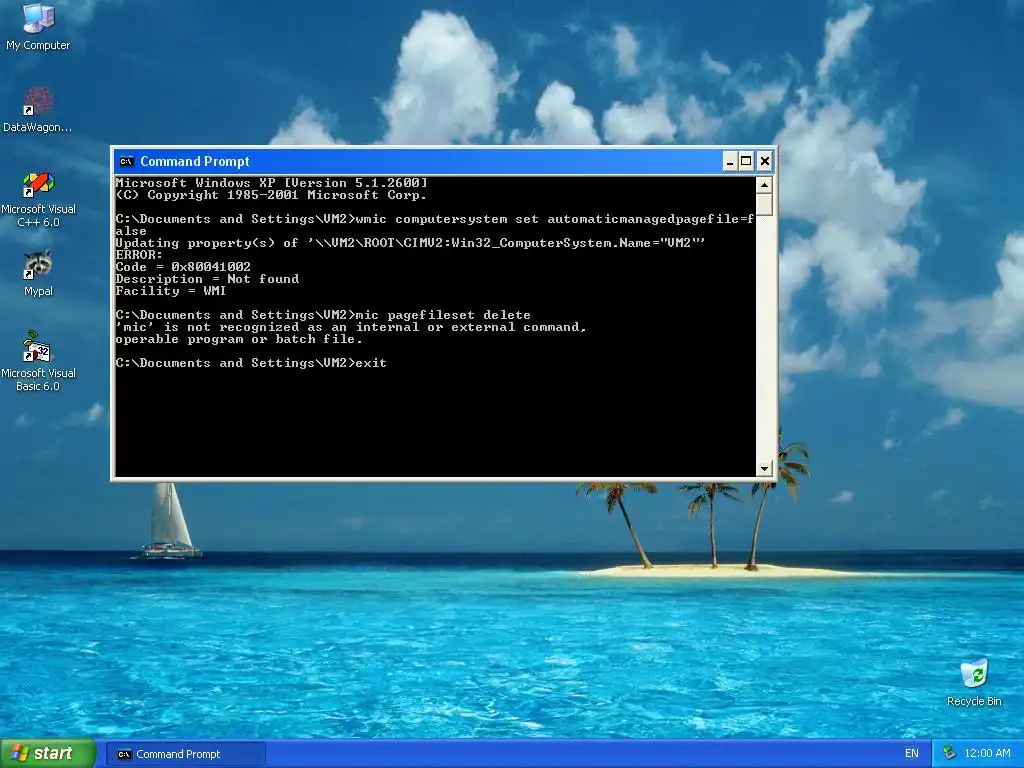Open the My Computer desktop icon
Image resolution: width=1024 pixels, height=768 pixels.
pos(38,27)
